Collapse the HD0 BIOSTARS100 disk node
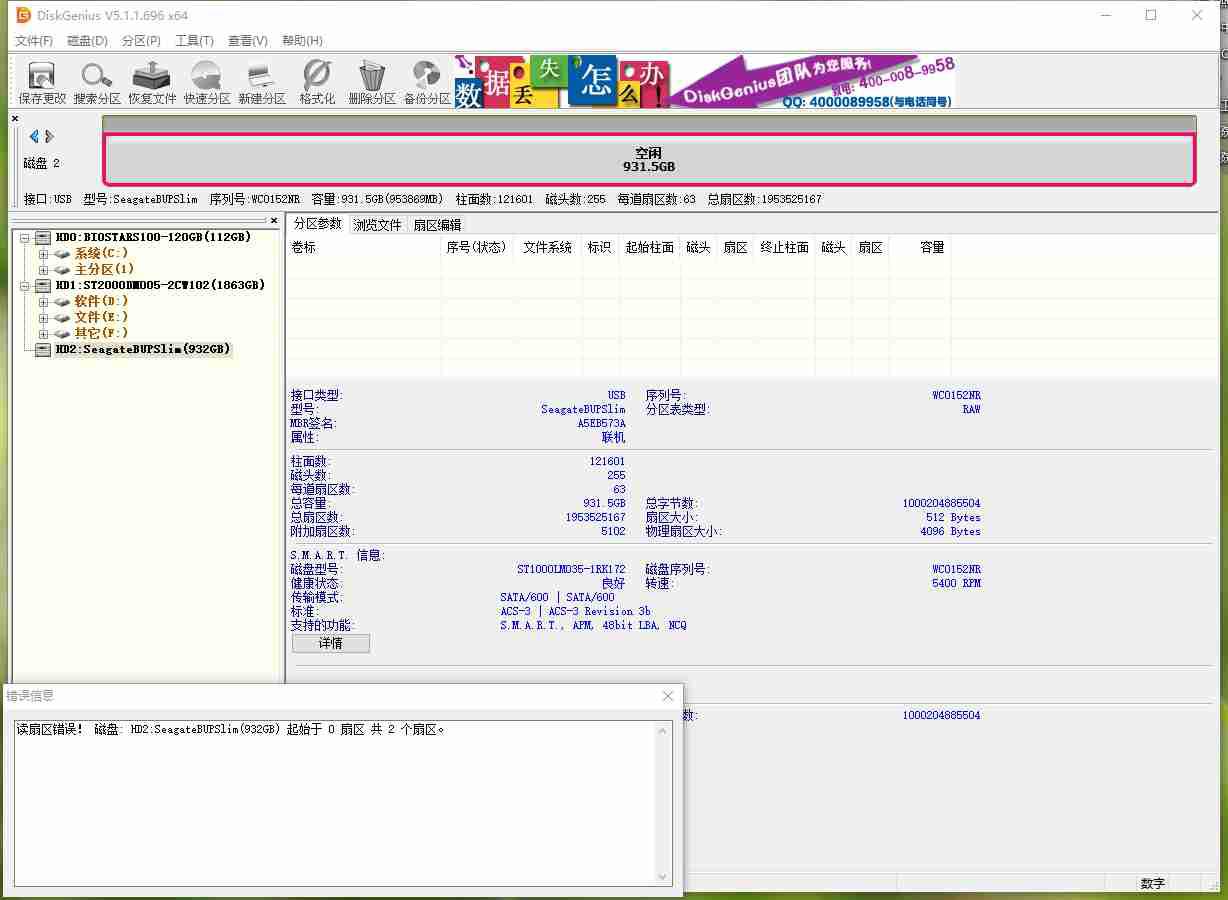Viewport: 1228px width, 900px height. click(x=26, y=238)
